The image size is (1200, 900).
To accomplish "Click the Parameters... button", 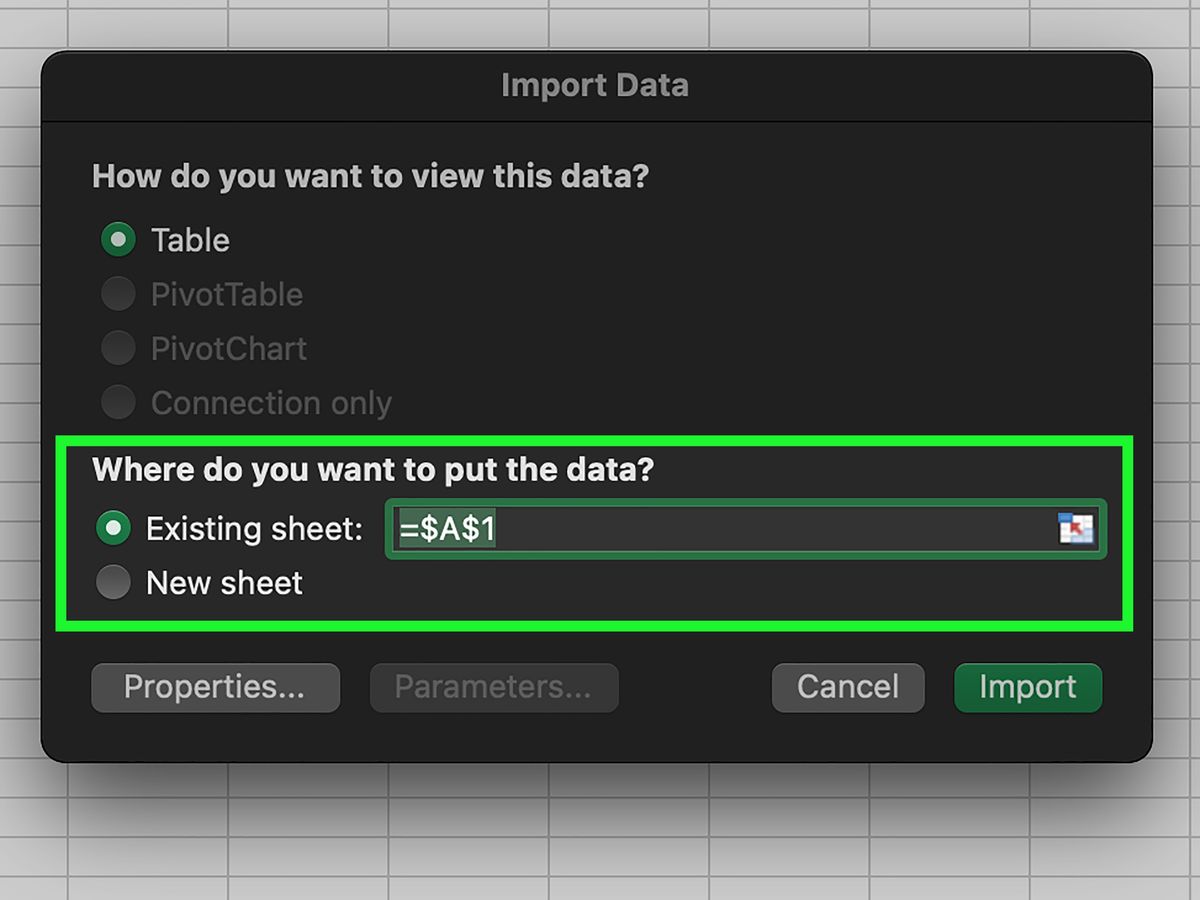I will coord(494,687).
